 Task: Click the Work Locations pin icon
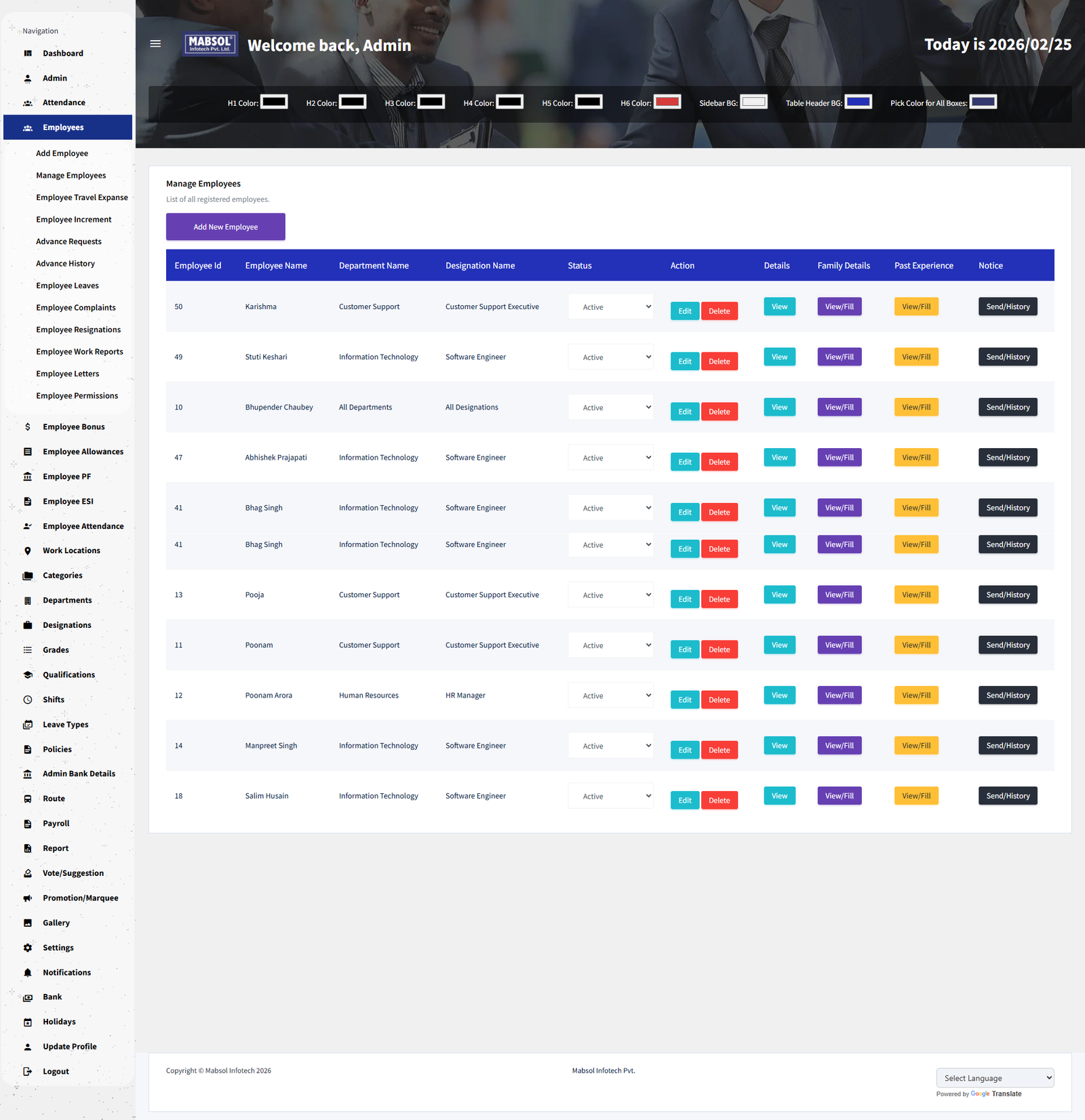tap(28, 551)
